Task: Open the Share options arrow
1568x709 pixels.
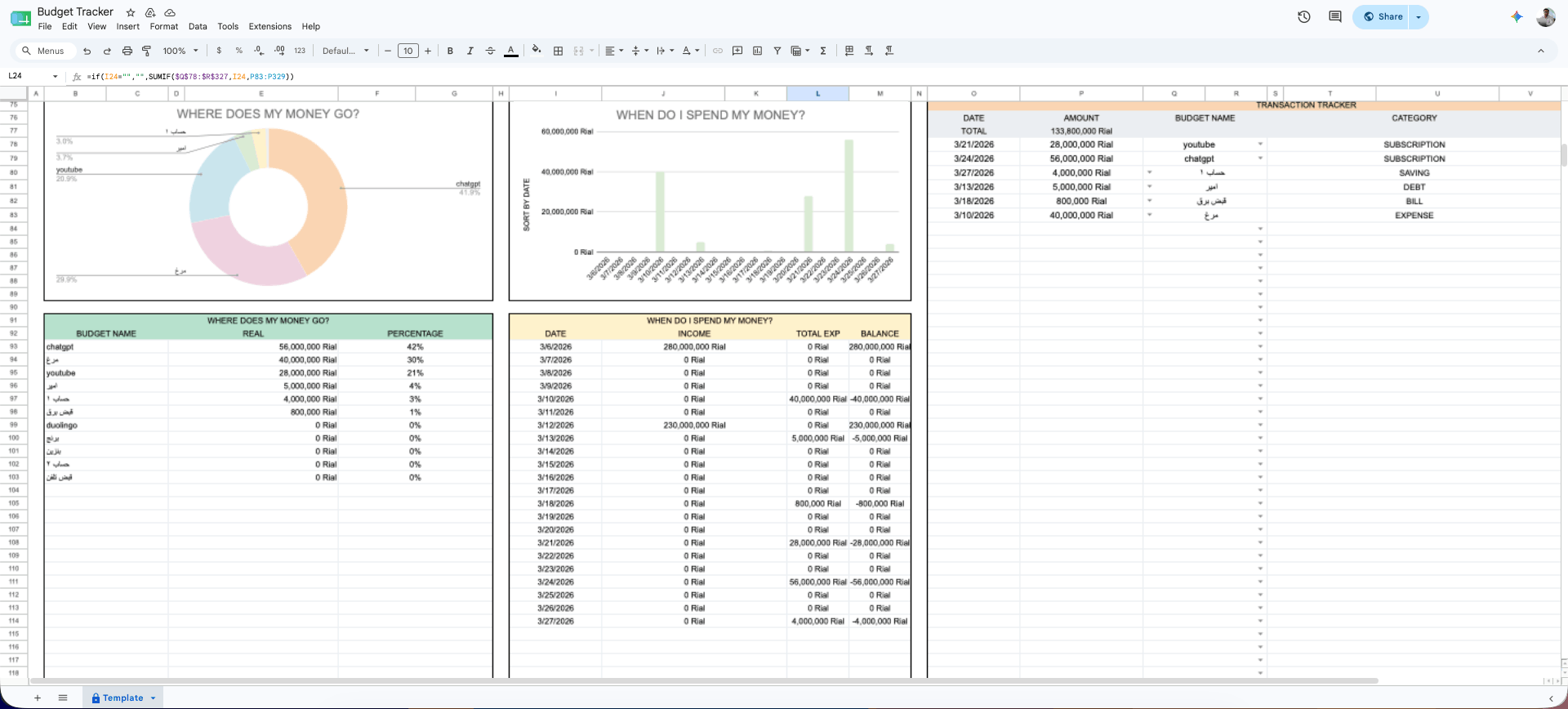Action: 1419,16
